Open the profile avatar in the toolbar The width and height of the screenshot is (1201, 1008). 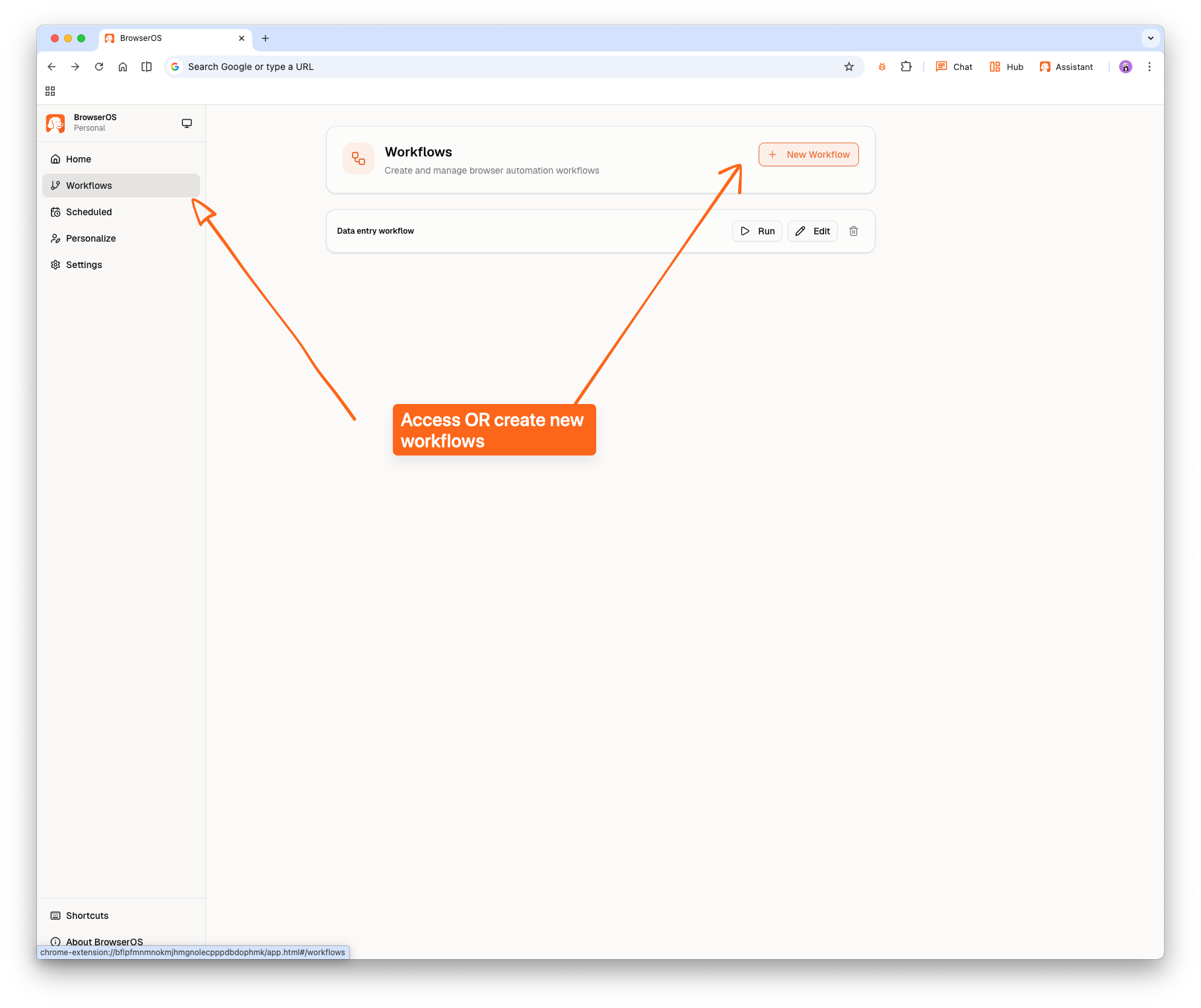pos(1125,67)
